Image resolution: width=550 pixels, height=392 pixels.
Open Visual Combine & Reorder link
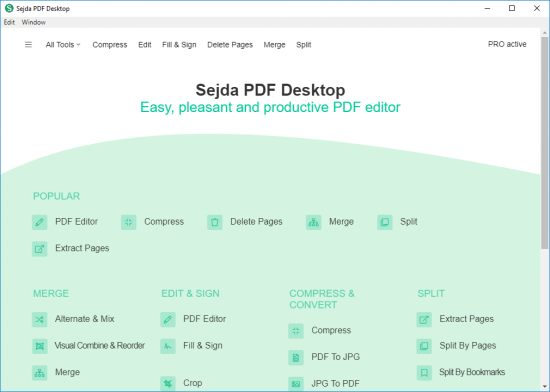pyautogui.click(x=100, y=345)
